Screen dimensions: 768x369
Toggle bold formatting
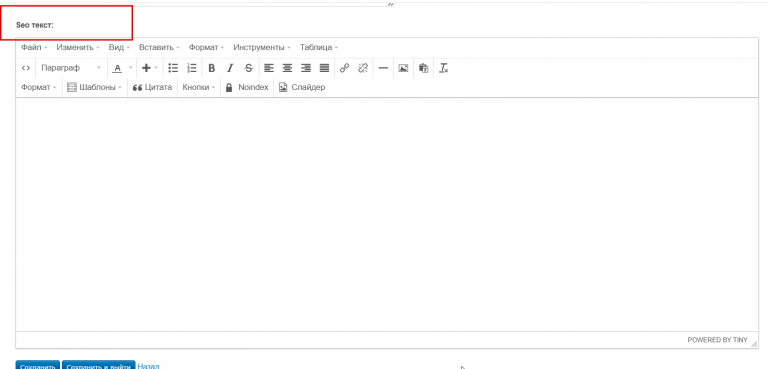point(211,68)
